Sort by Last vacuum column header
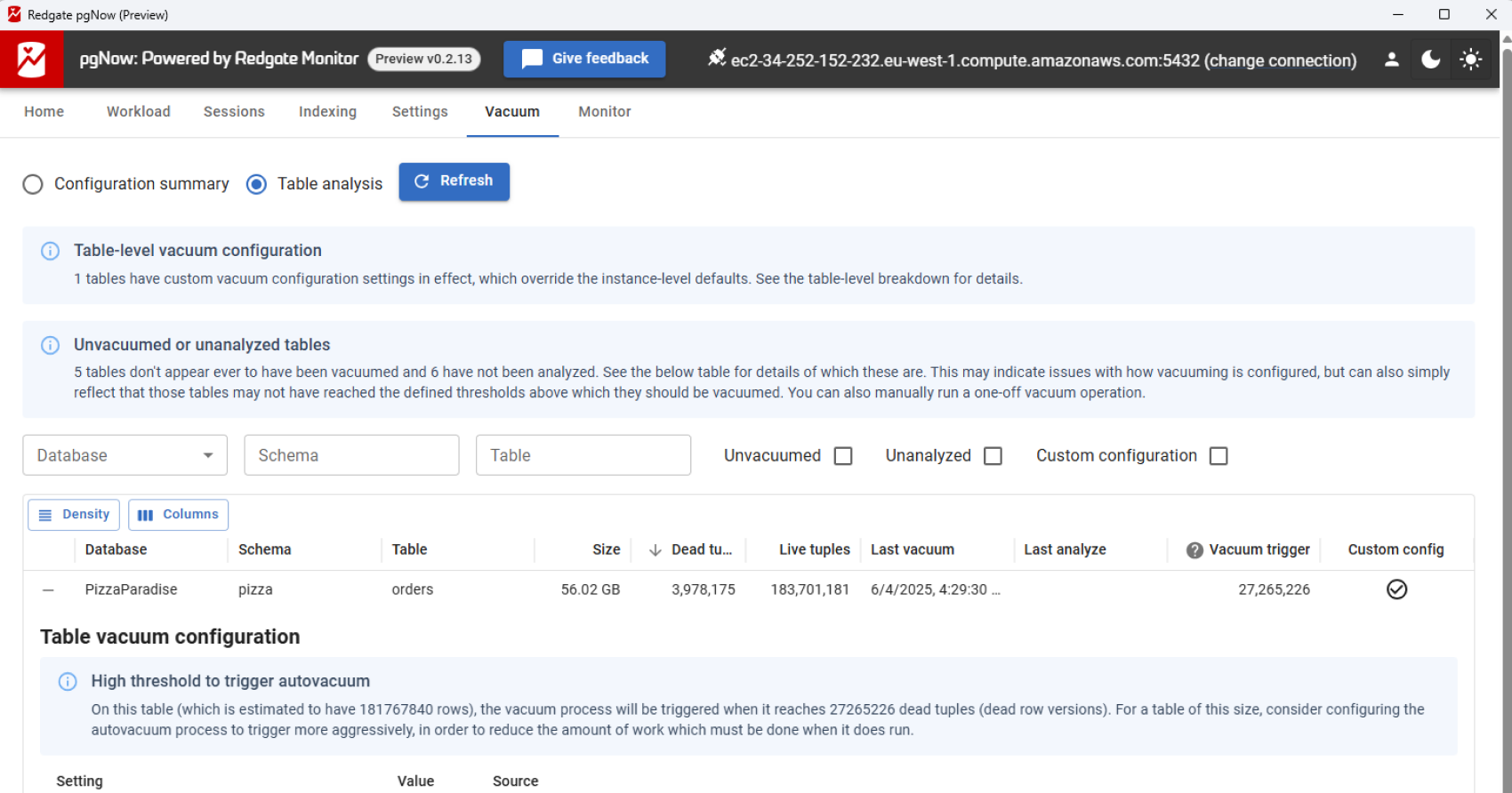 coord(913,550)
